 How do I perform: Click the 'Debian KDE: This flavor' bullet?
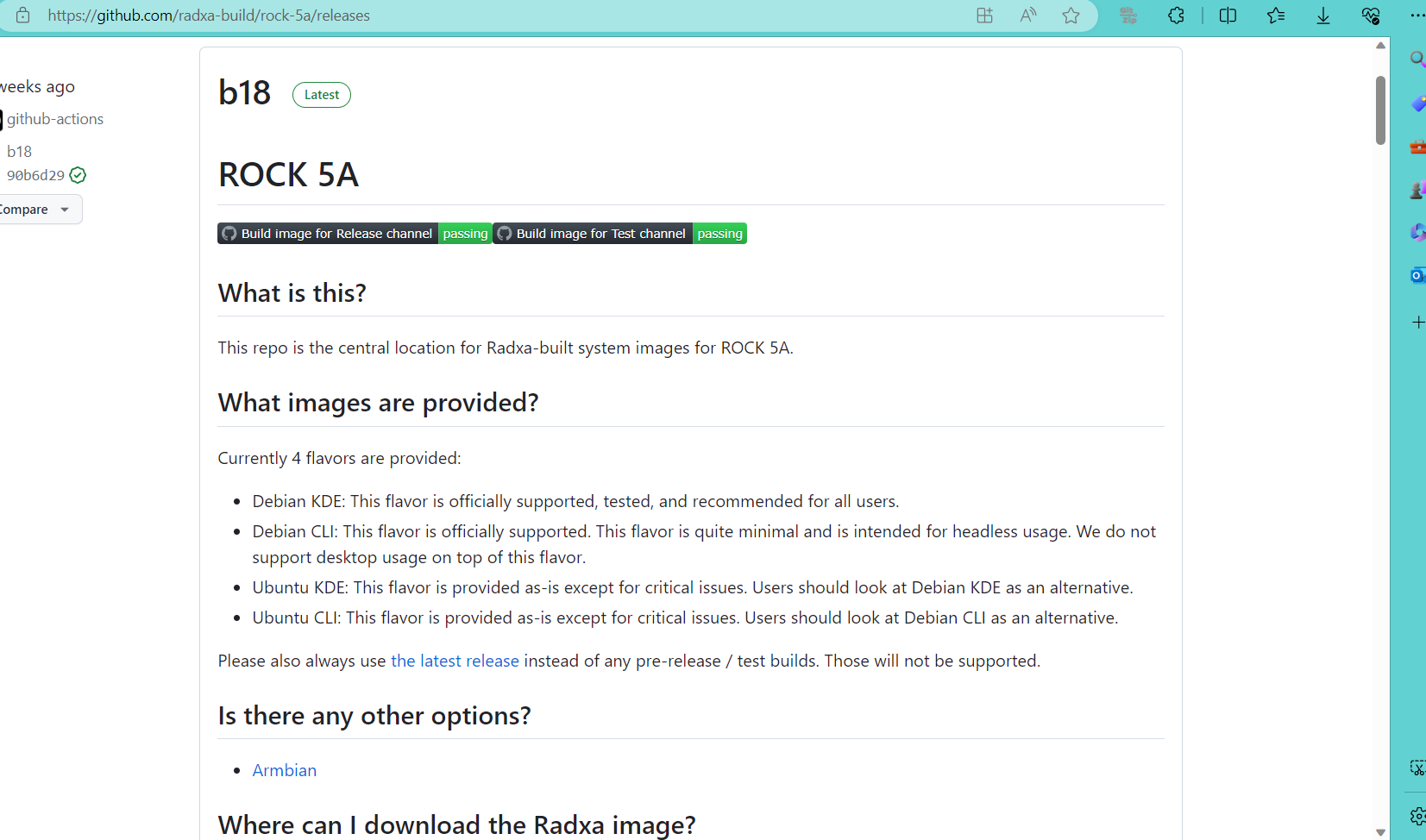(x=575, y=501)
